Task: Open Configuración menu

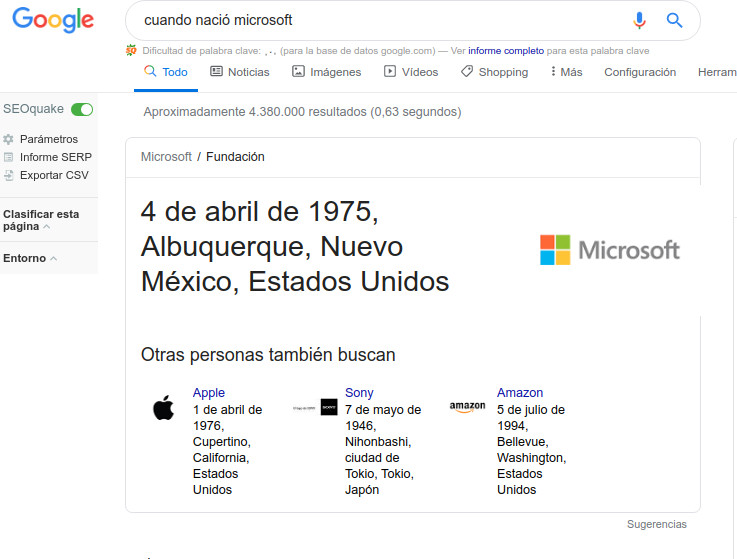Action: [x=640, y=72]
